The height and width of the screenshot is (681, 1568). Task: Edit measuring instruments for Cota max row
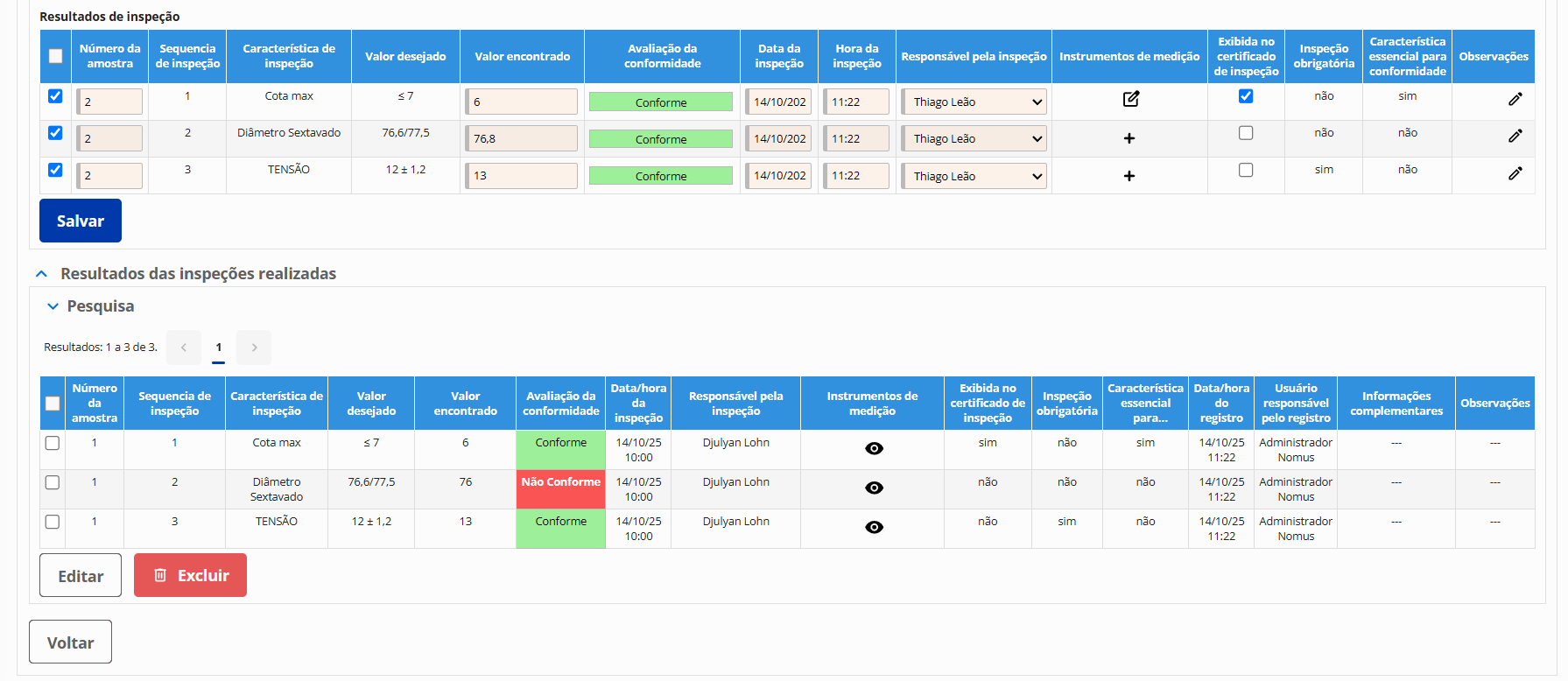[x=1130, y=99]
